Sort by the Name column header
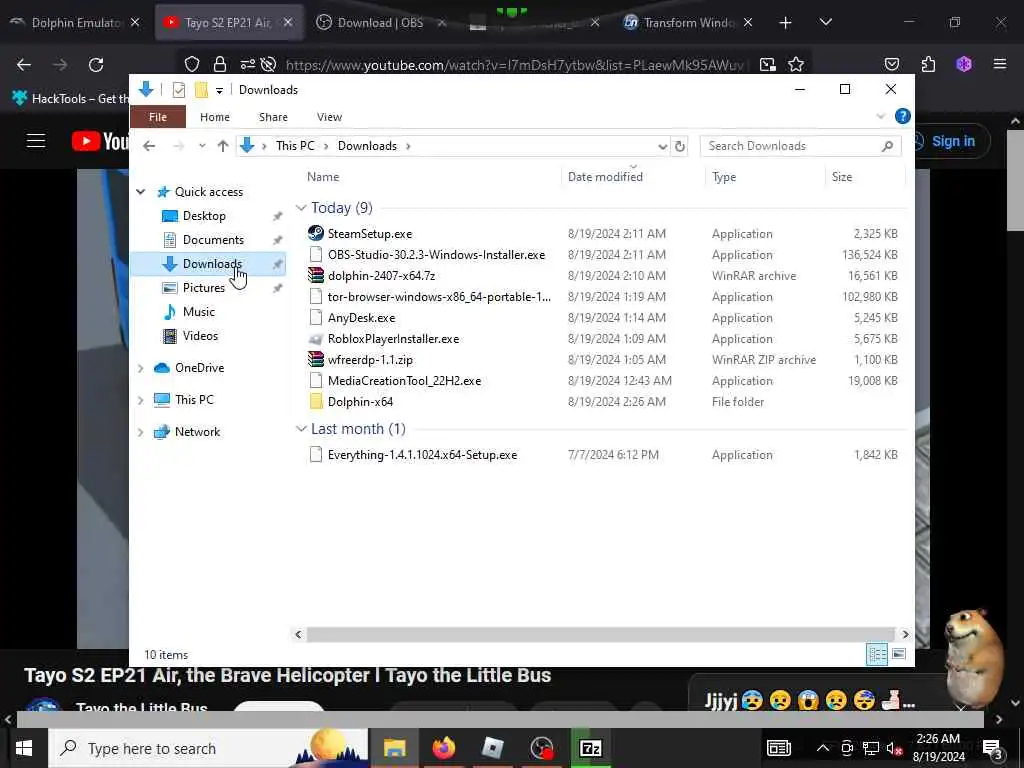The width and height of the screenshot is (1024, 768). [x=323, y=176]
